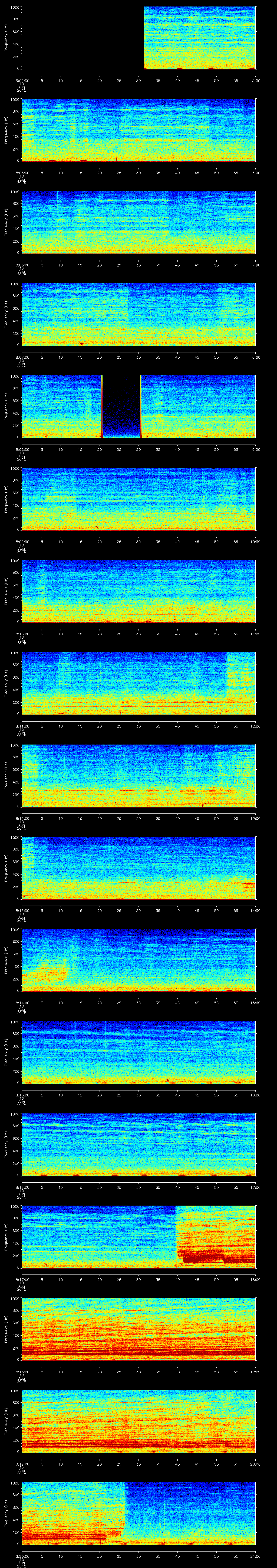
Task: Click the 1000 Hz tick on 8:06:00 panel
Action: pos(14,192)
